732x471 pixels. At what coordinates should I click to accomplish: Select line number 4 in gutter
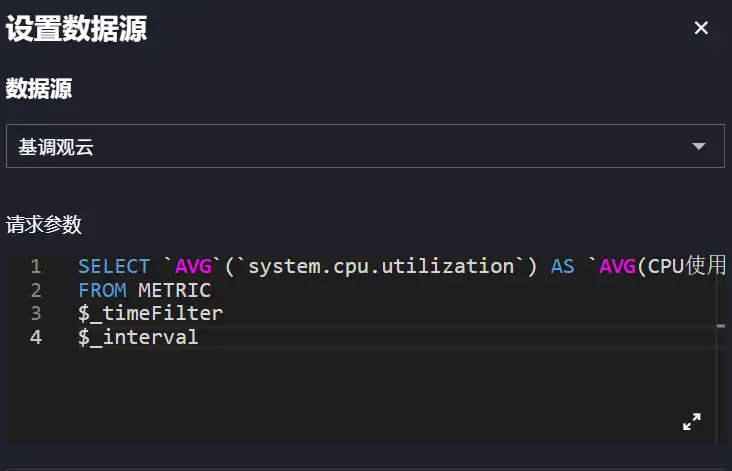[36, 338]
